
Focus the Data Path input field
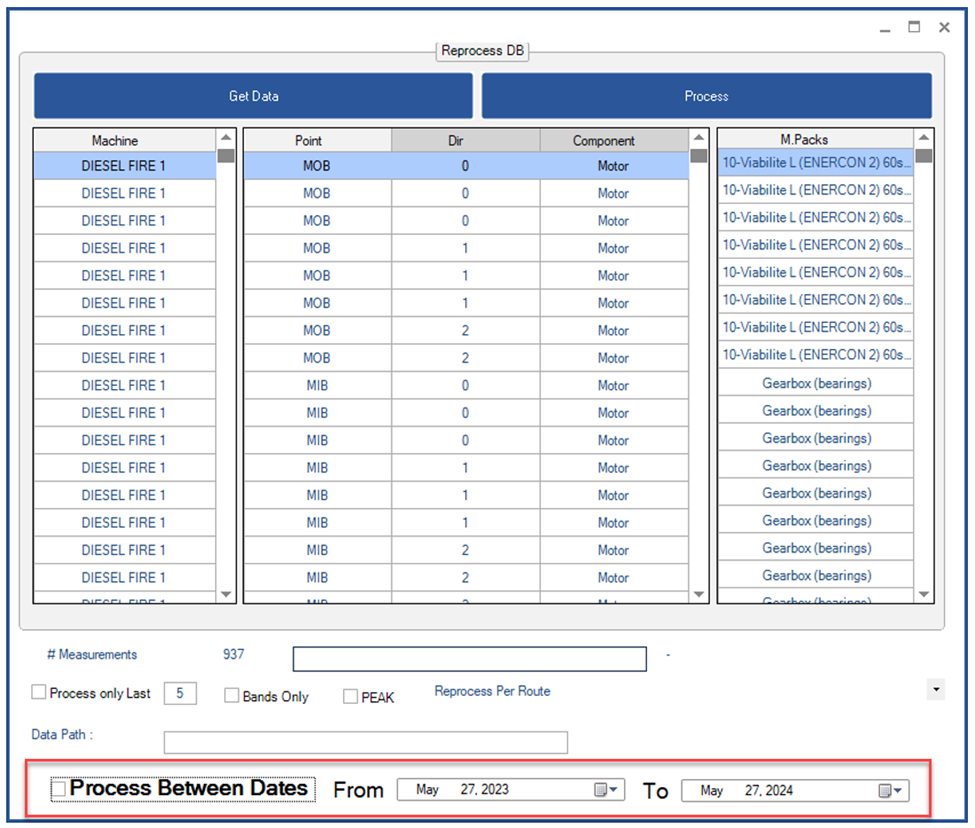[366, 742]
